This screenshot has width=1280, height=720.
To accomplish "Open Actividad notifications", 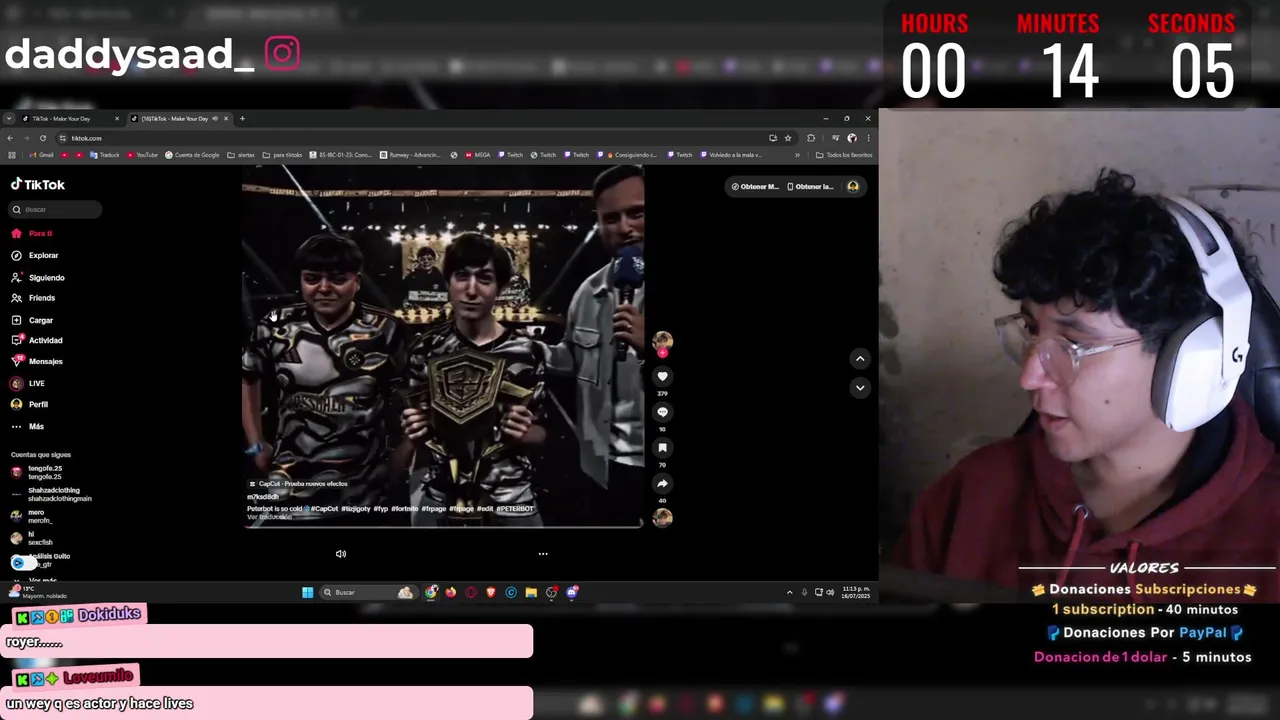I will 37,340.
